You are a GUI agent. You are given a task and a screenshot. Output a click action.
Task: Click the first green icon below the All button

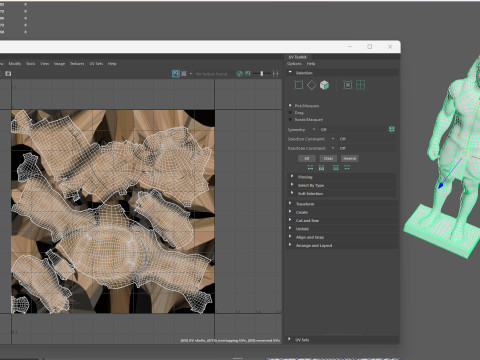pyautogui.click(x=310, y=167)
